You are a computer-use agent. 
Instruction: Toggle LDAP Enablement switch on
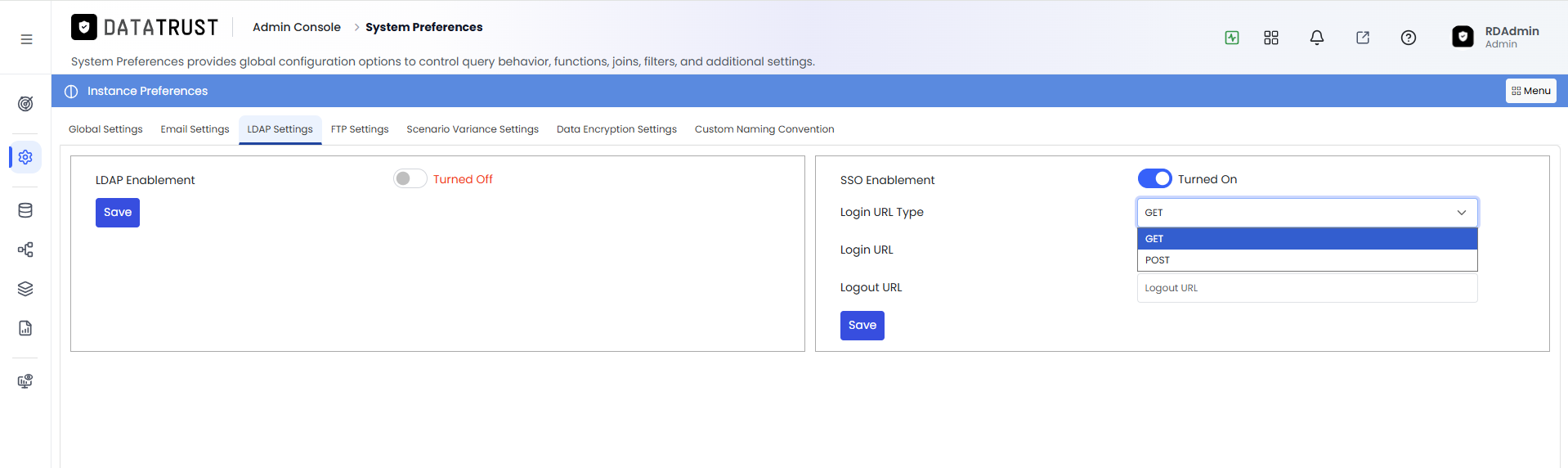[410, 178]
